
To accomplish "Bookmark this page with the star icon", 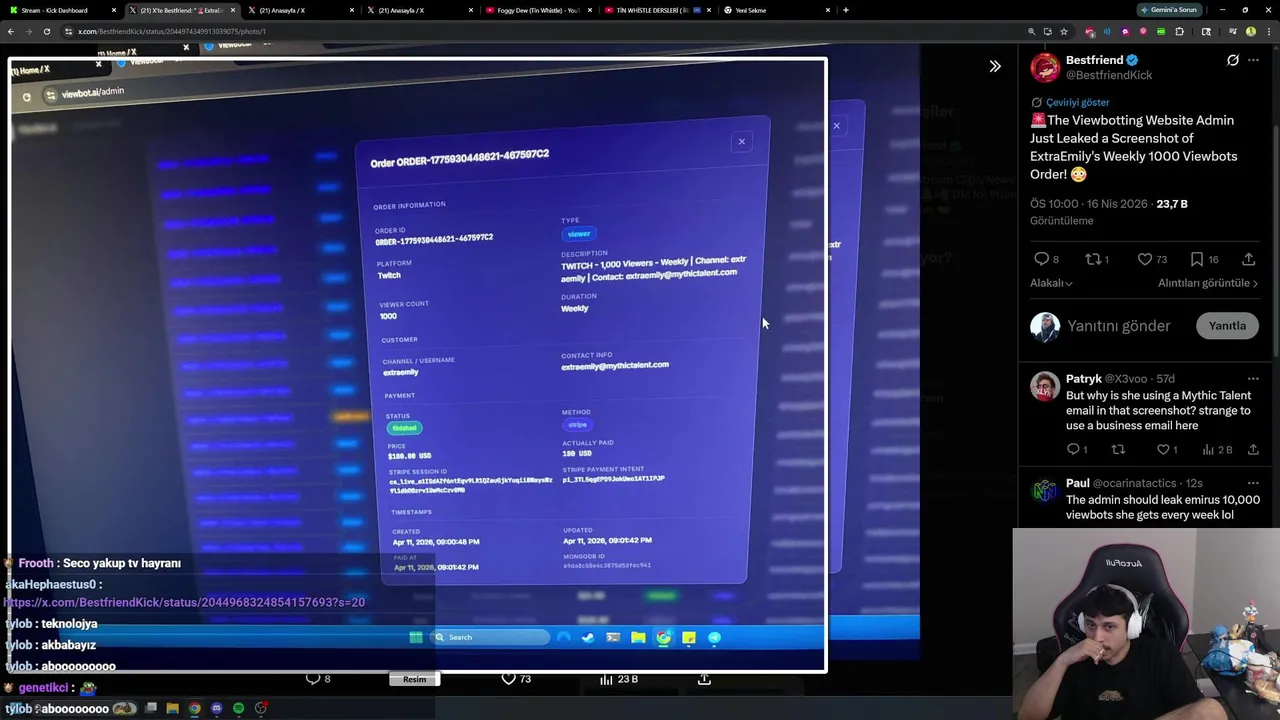I will tap(1064, 31).
